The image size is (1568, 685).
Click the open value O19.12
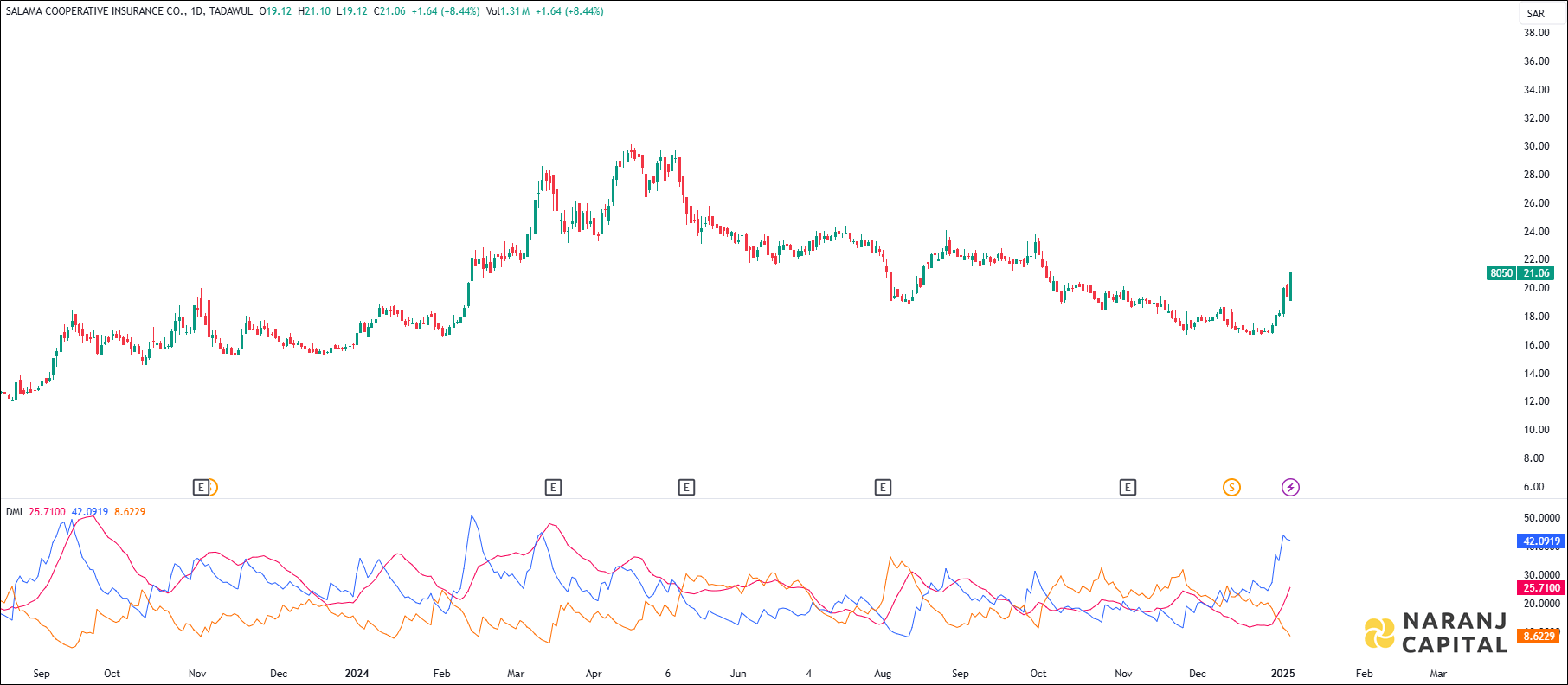275,11
